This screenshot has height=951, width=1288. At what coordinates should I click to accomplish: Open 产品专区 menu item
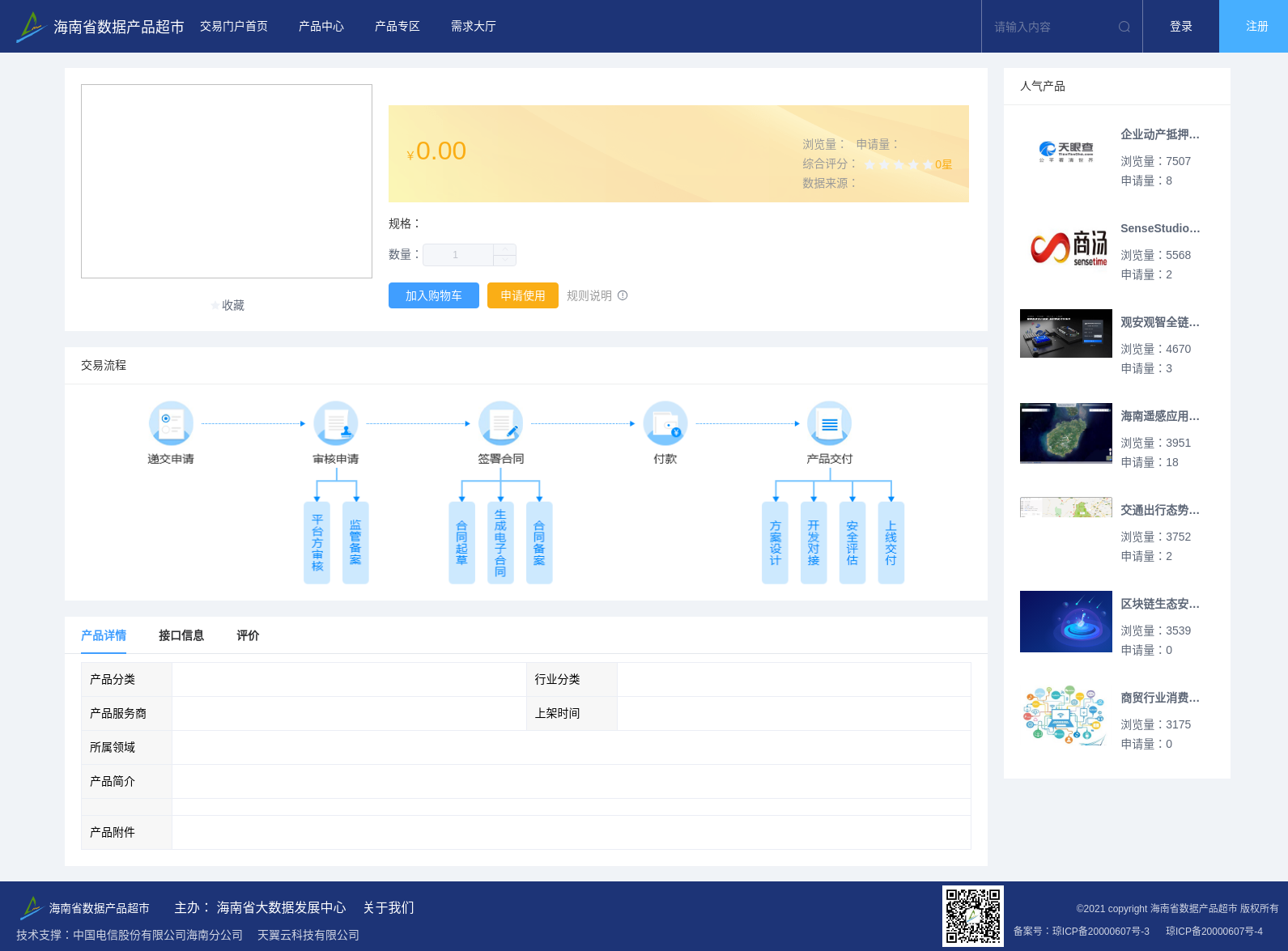tap(397, 27)
